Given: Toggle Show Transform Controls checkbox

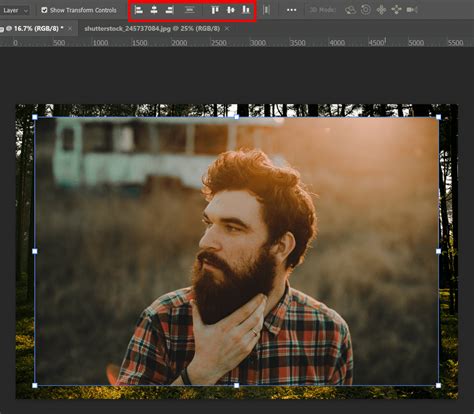Looking at the screenshot, I should tap(44, 10).
